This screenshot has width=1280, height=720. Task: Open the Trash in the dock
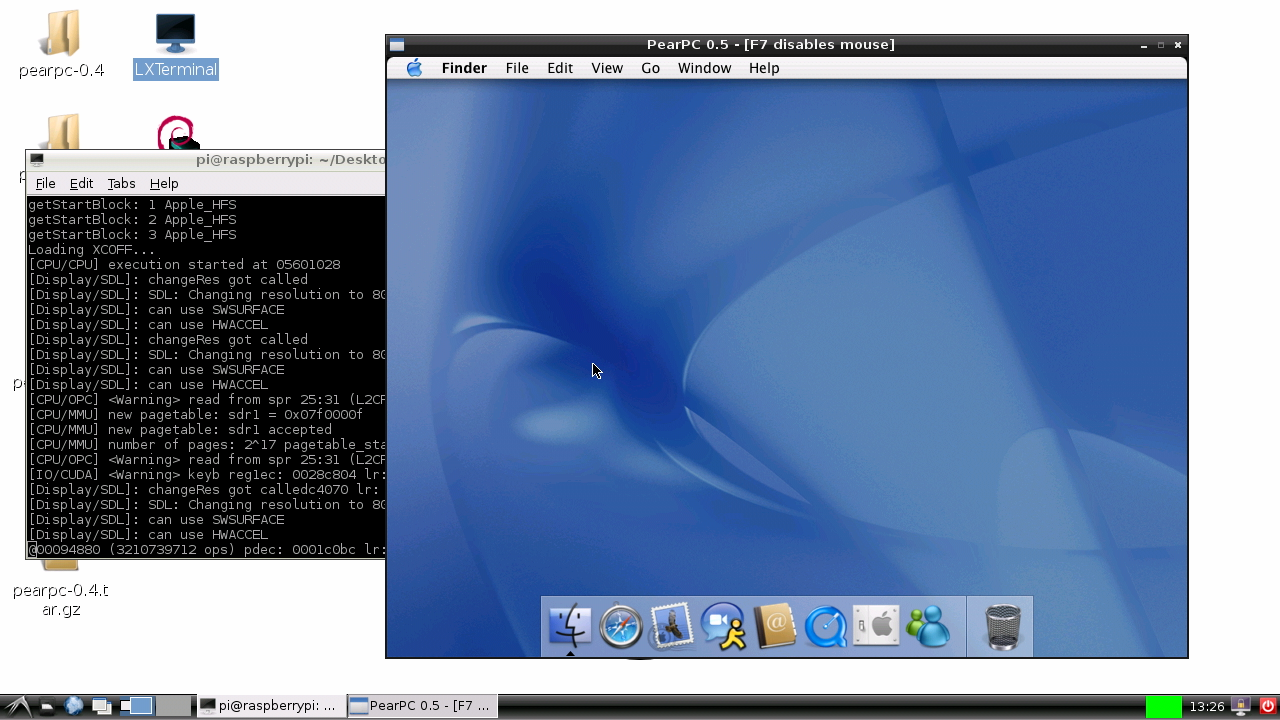tap(1002, 627)
